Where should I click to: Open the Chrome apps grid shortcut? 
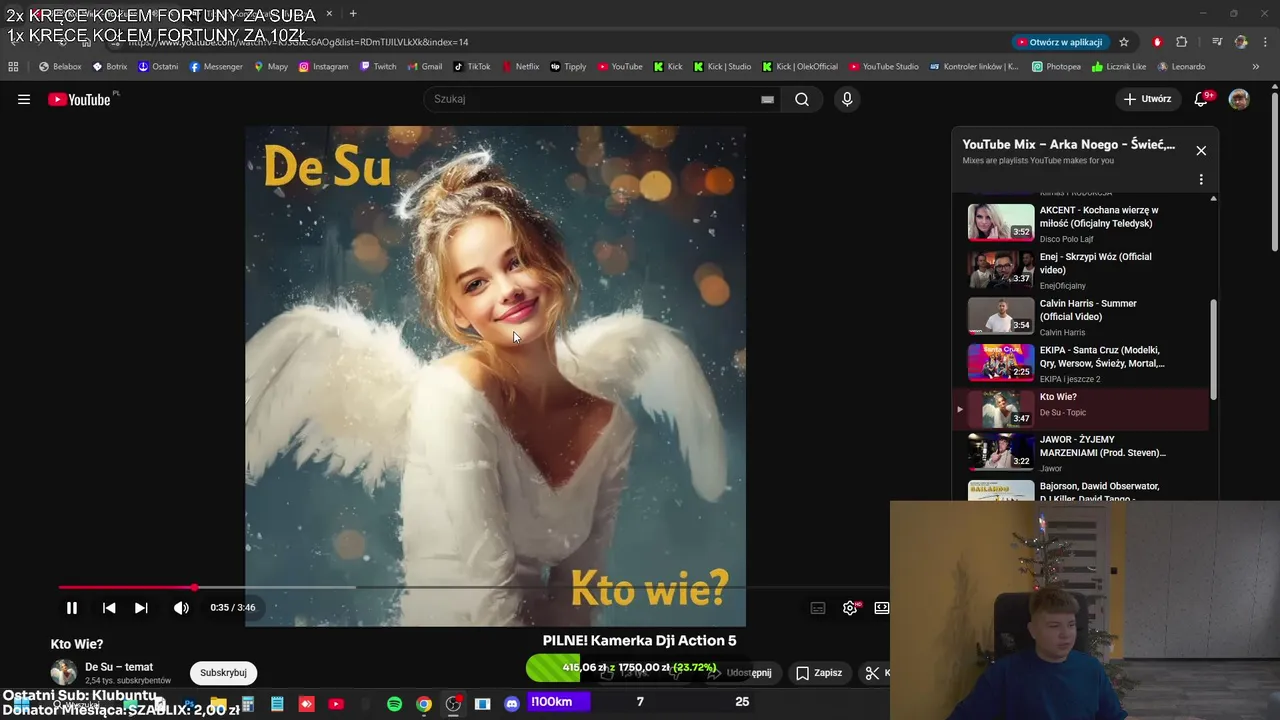click(13, 67)
